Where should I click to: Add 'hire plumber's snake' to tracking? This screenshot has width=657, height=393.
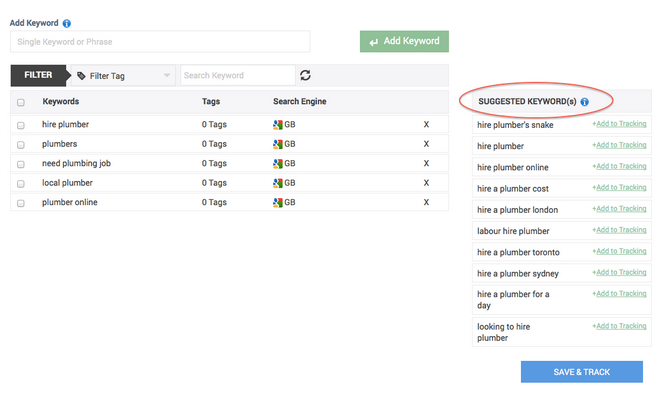619,124
